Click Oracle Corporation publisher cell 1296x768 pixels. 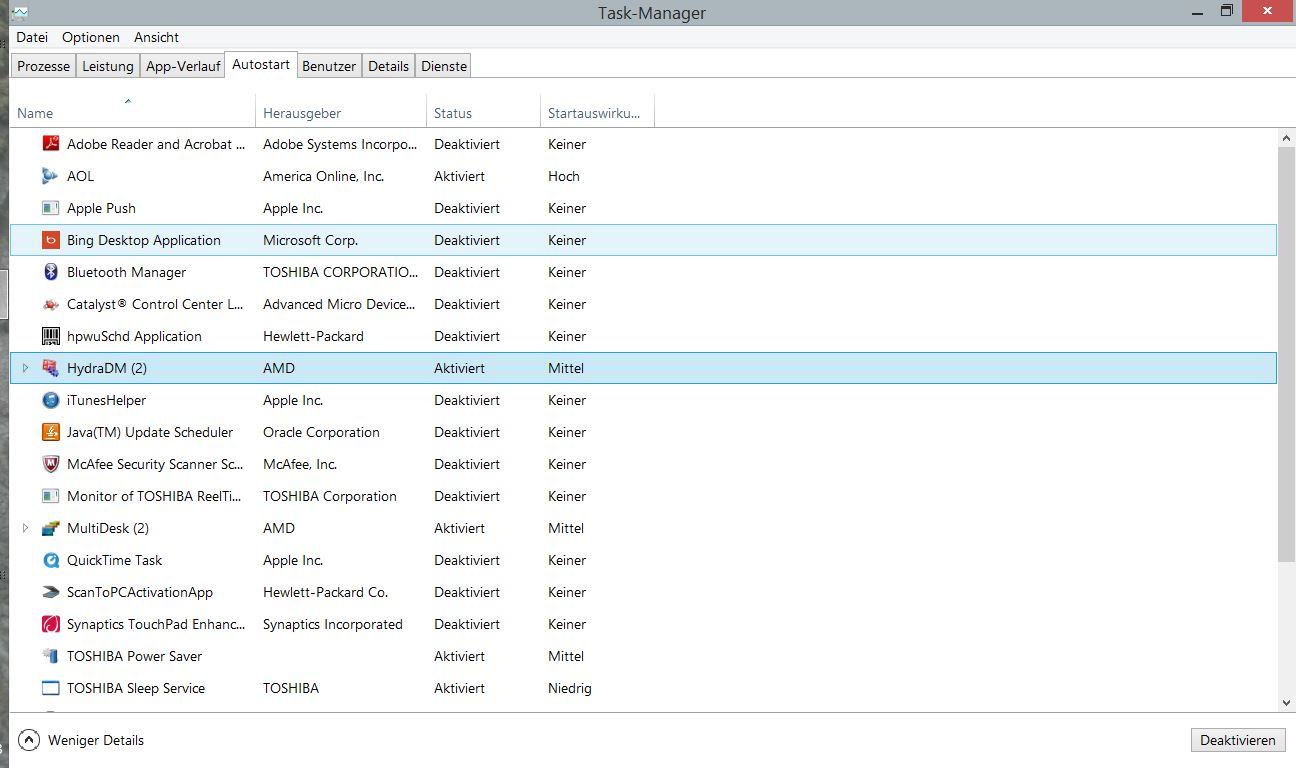tap(321, 432)
